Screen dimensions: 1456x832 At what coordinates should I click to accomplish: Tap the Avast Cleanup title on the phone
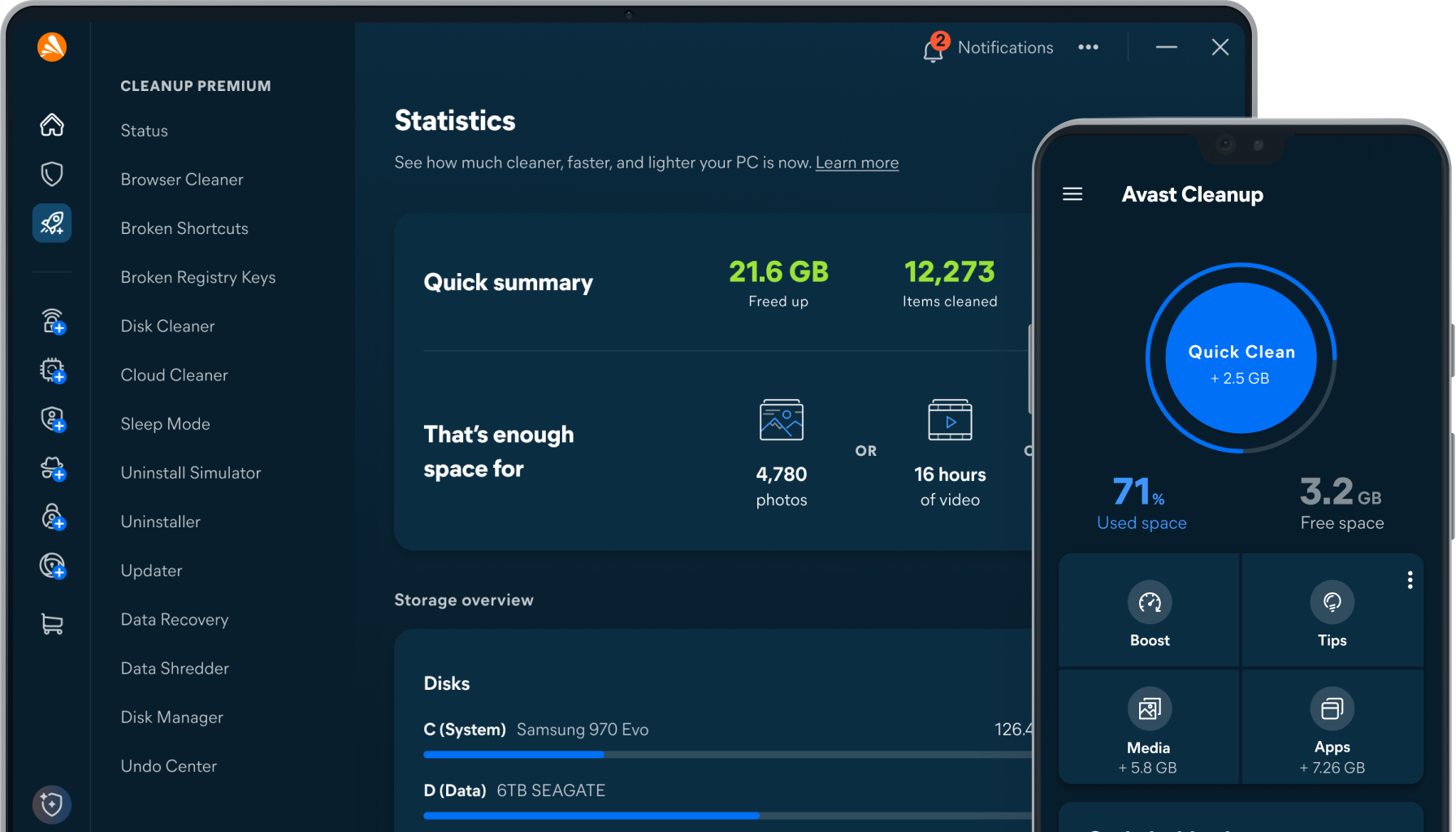coord(1193,195)
